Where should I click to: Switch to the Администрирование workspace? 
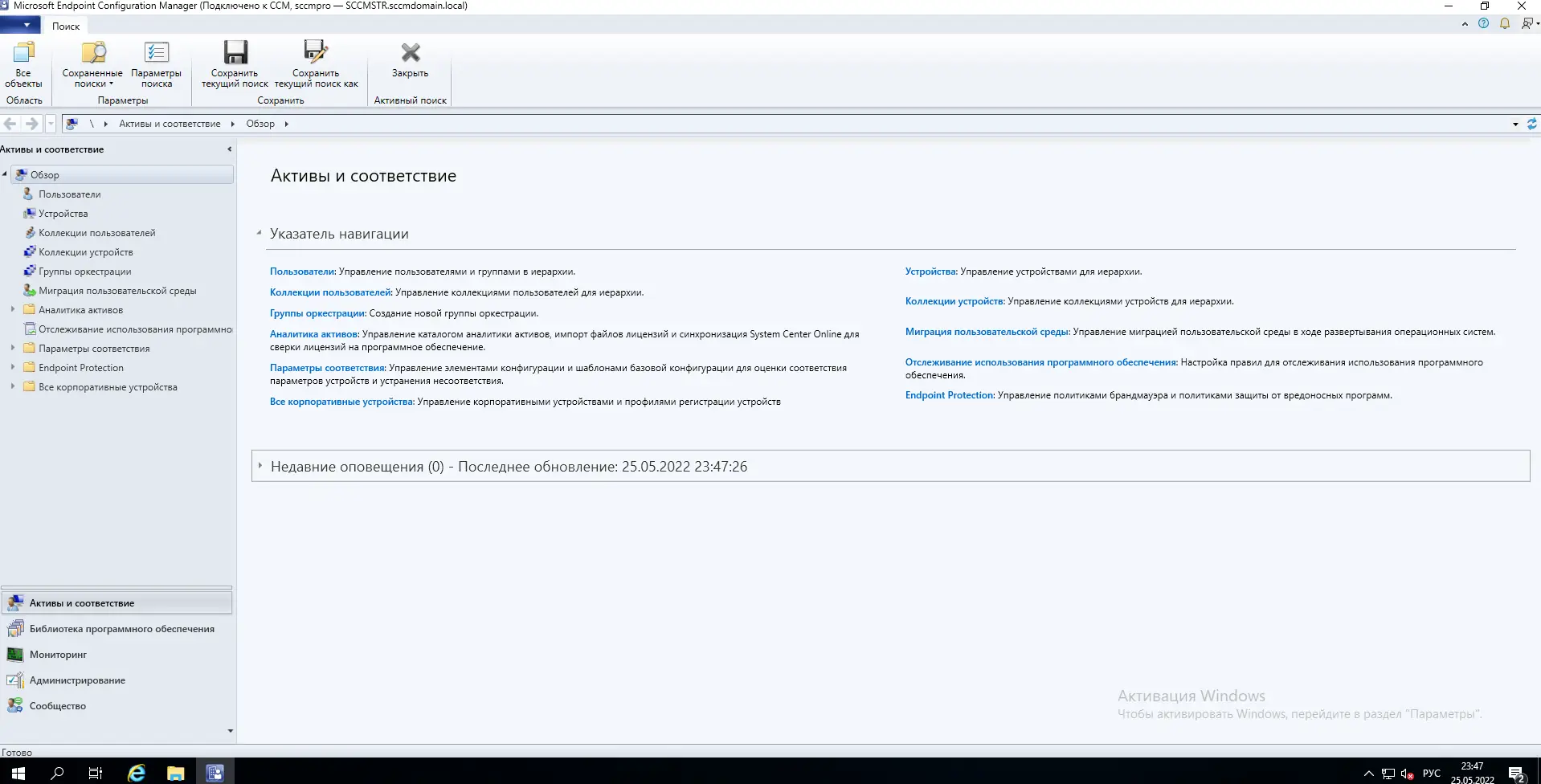click(116, 680)
